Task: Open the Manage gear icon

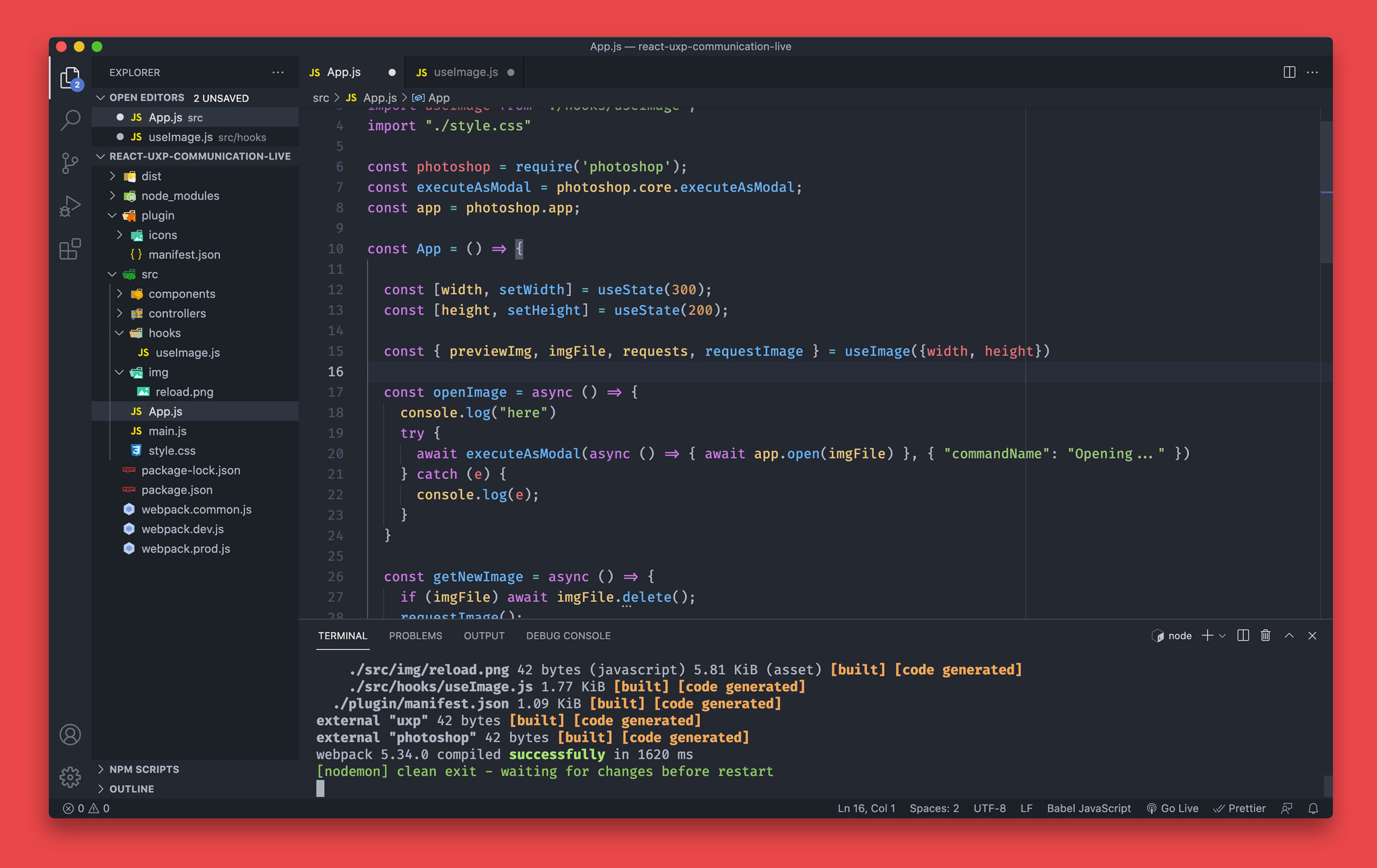Action: (70, 777)
